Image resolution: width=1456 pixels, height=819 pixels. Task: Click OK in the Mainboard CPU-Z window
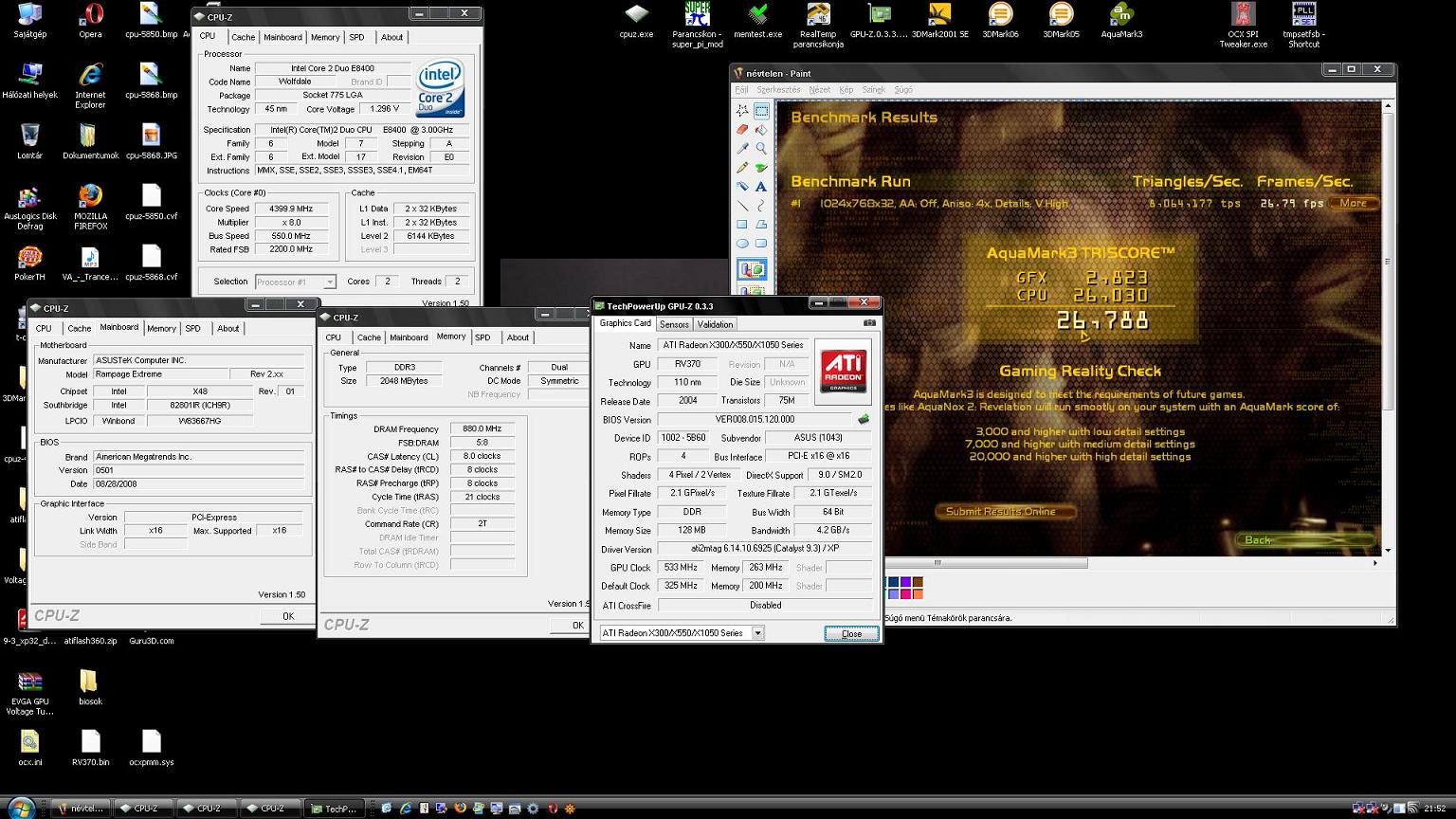tap(288, 616)
